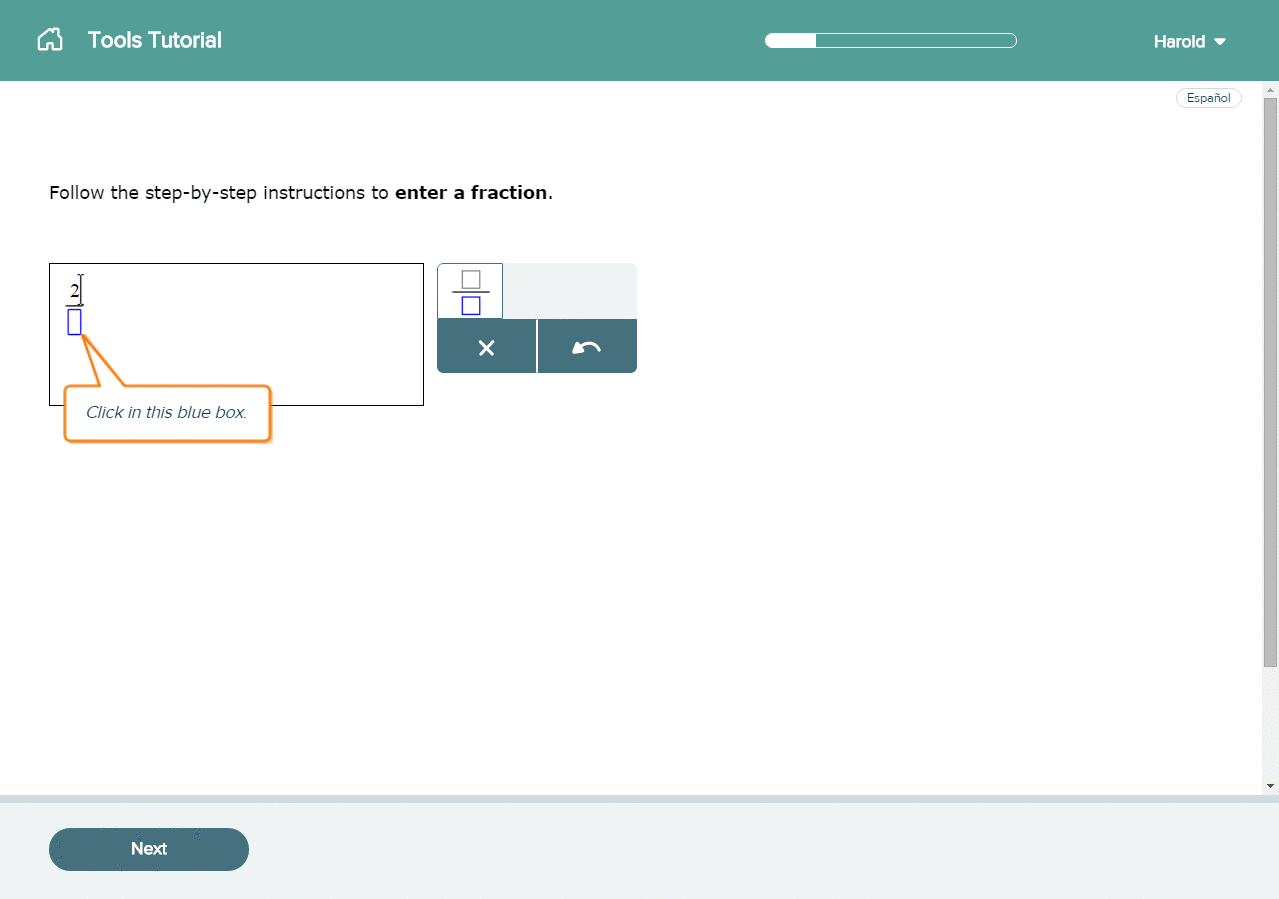
Task: Click the home icon in the header
Action: pyautogui.click(x=50, y=40)
